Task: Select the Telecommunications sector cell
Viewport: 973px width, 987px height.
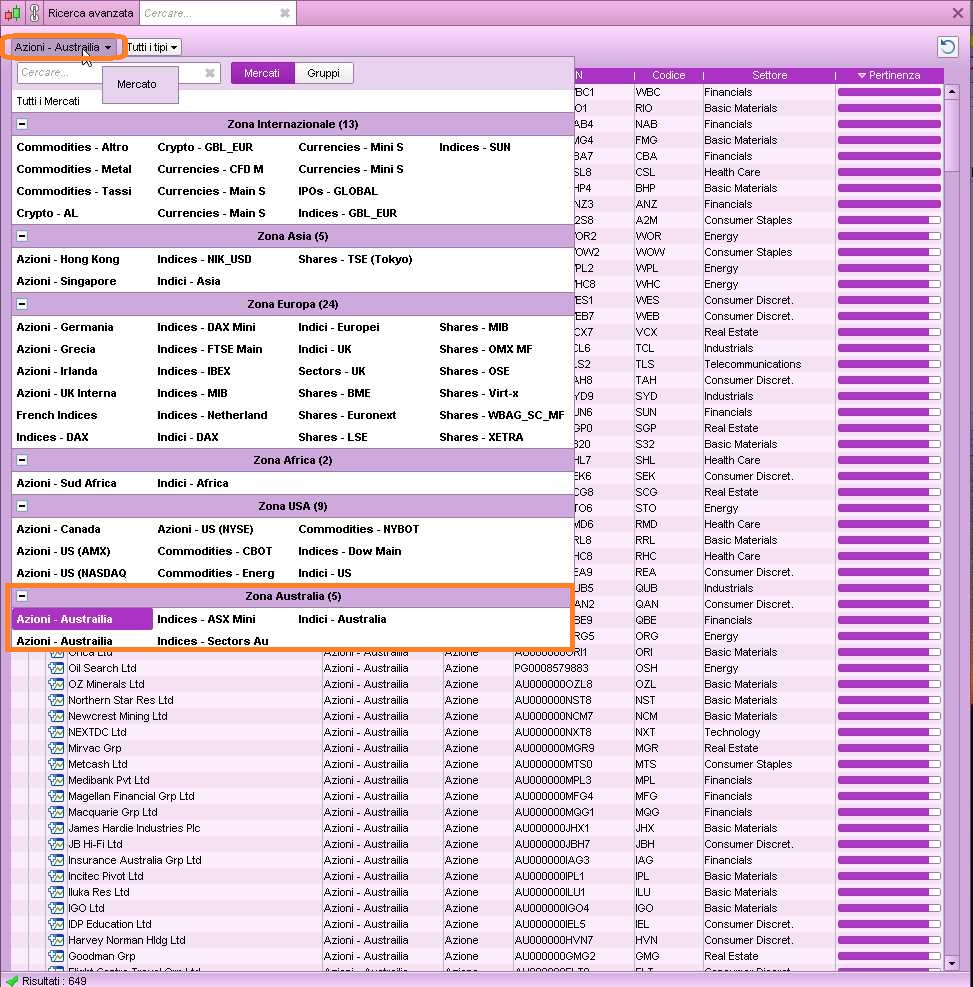Action: point(753,364)
